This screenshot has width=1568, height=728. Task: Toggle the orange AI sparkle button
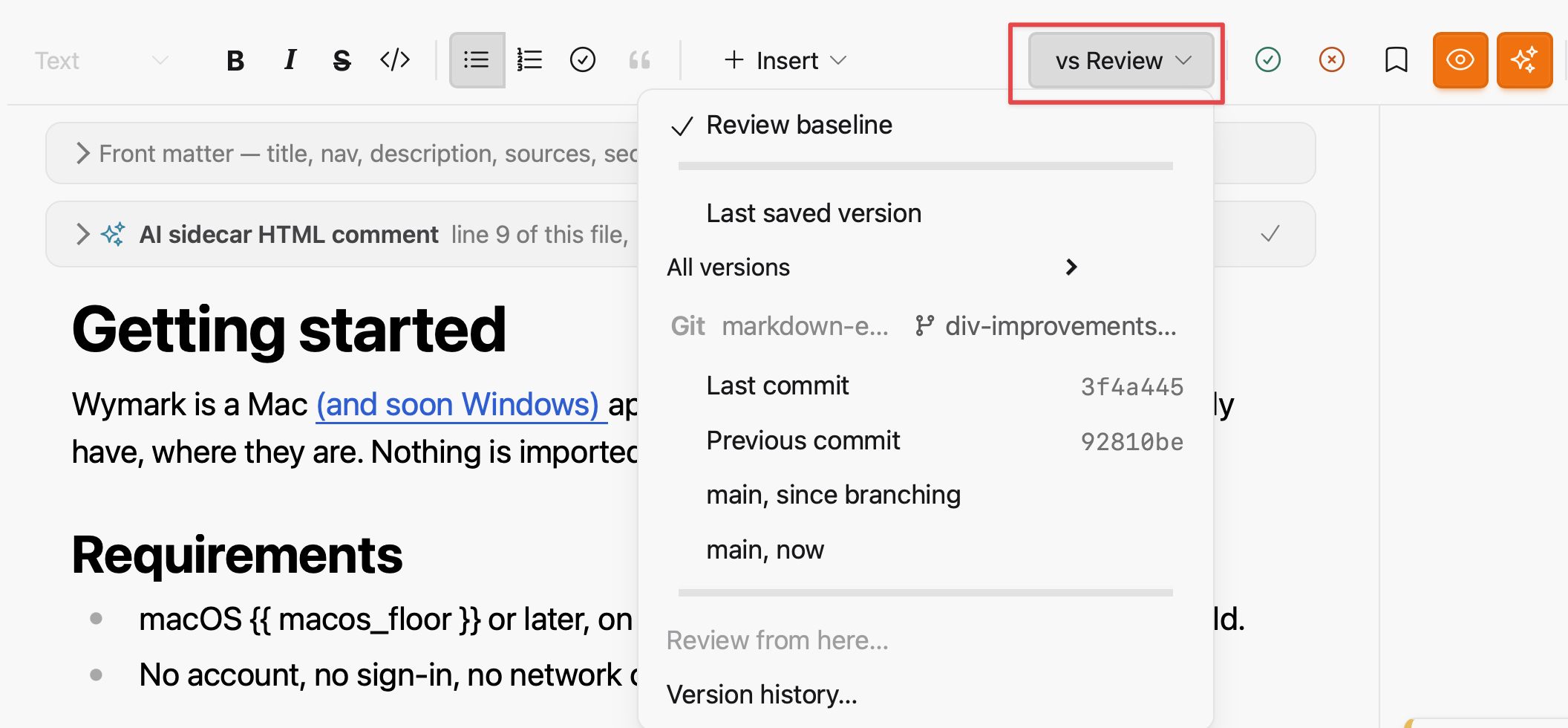(1525, 60)
